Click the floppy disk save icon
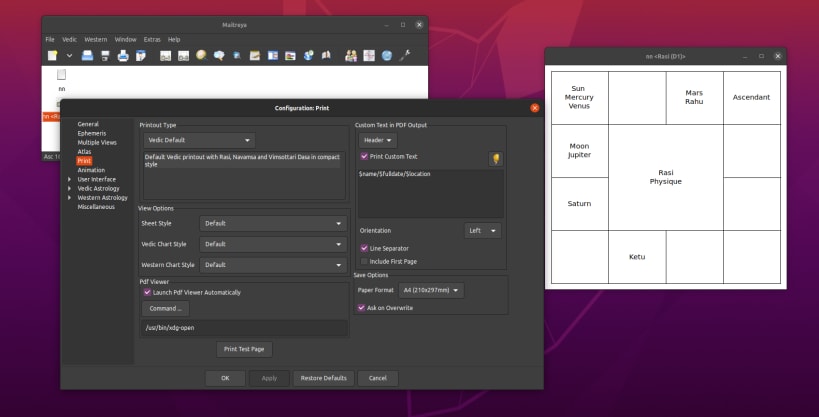819x417 pixels. coord(105,55)
